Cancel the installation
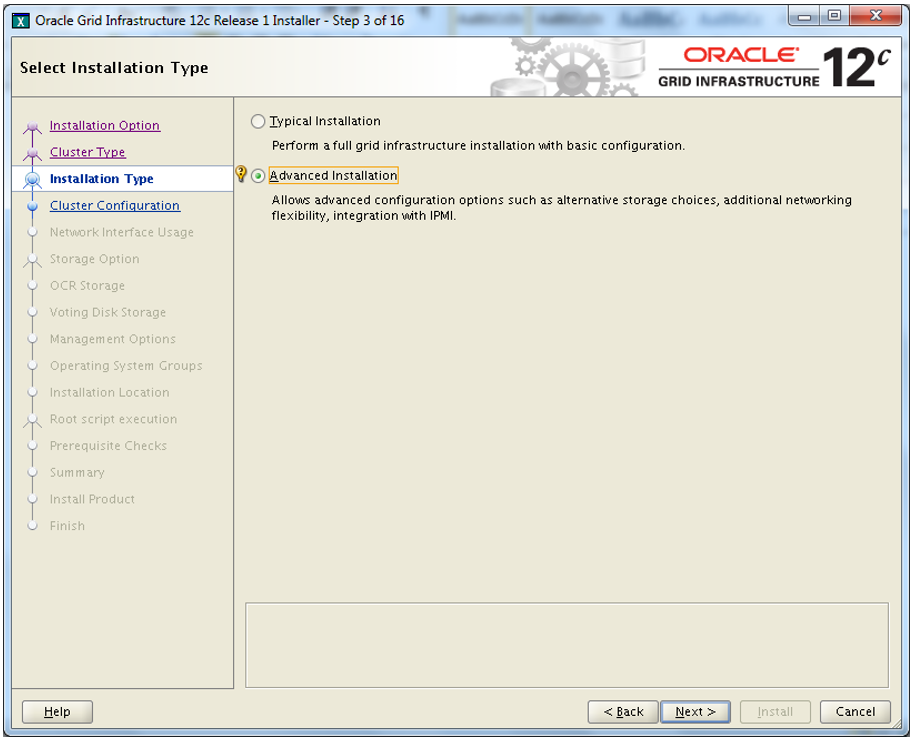The height and width of the screenshot is (740, 912). point(855,711)
